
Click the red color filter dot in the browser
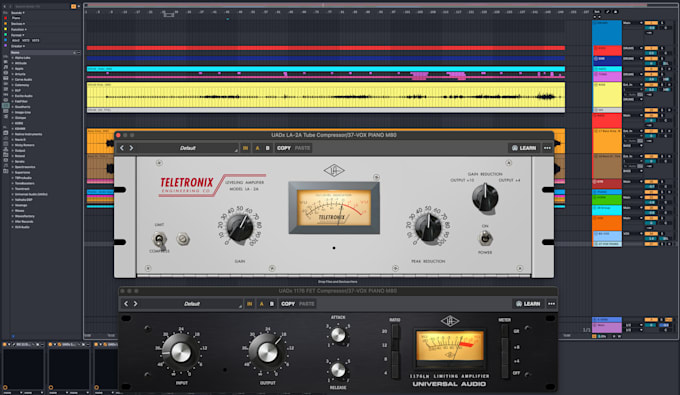pyautogui.click(x=6, y=18)
